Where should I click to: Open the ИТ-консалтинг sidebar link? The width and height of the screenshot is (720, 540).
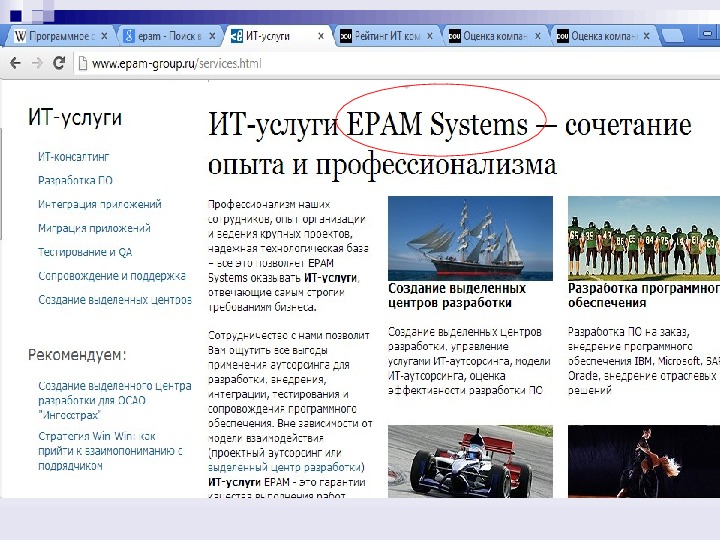[x=73, y=157]
